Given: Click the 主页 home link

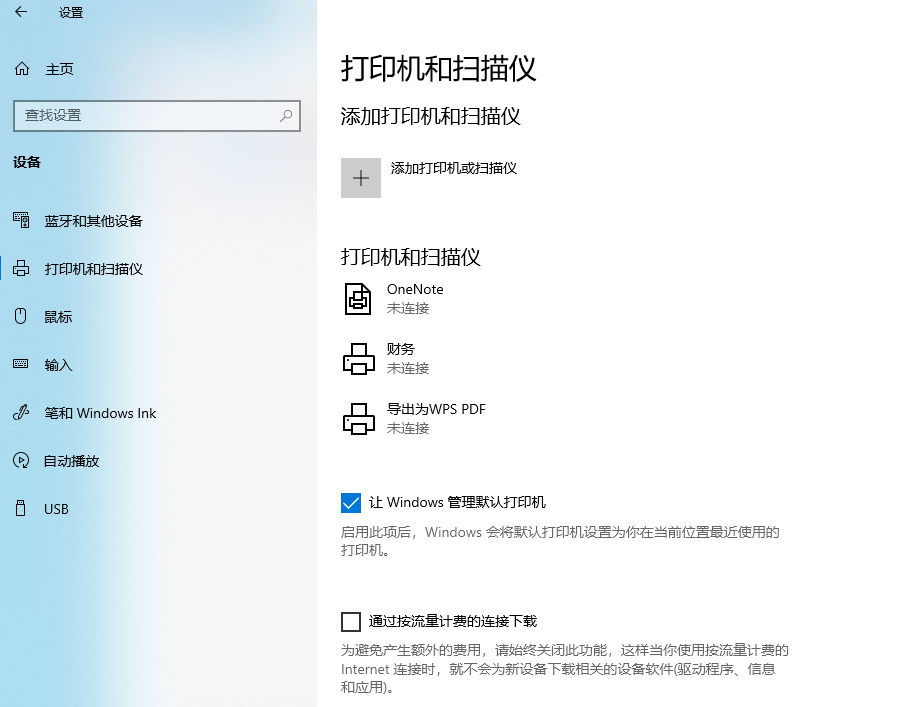Looking at the screenshot, I should pyautogui.click(x=60, y=69).
